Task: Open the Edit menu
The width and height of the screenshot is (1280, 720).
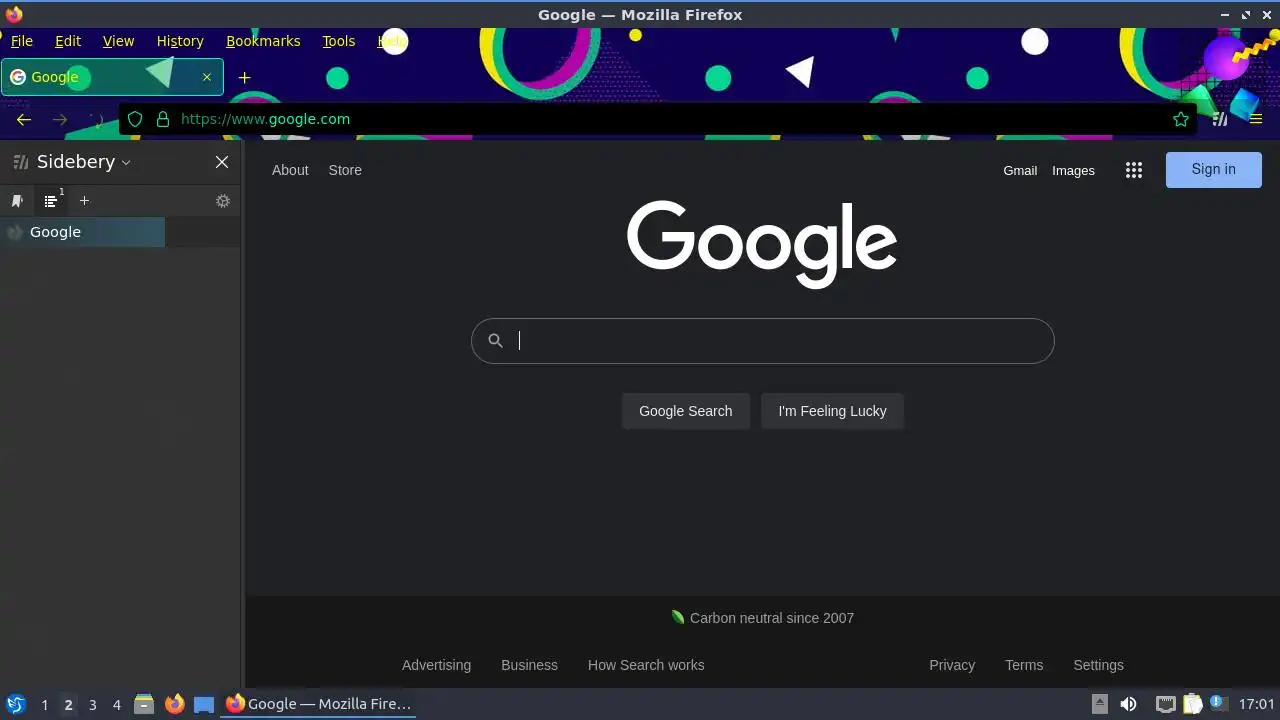Action: click(68, 41)
